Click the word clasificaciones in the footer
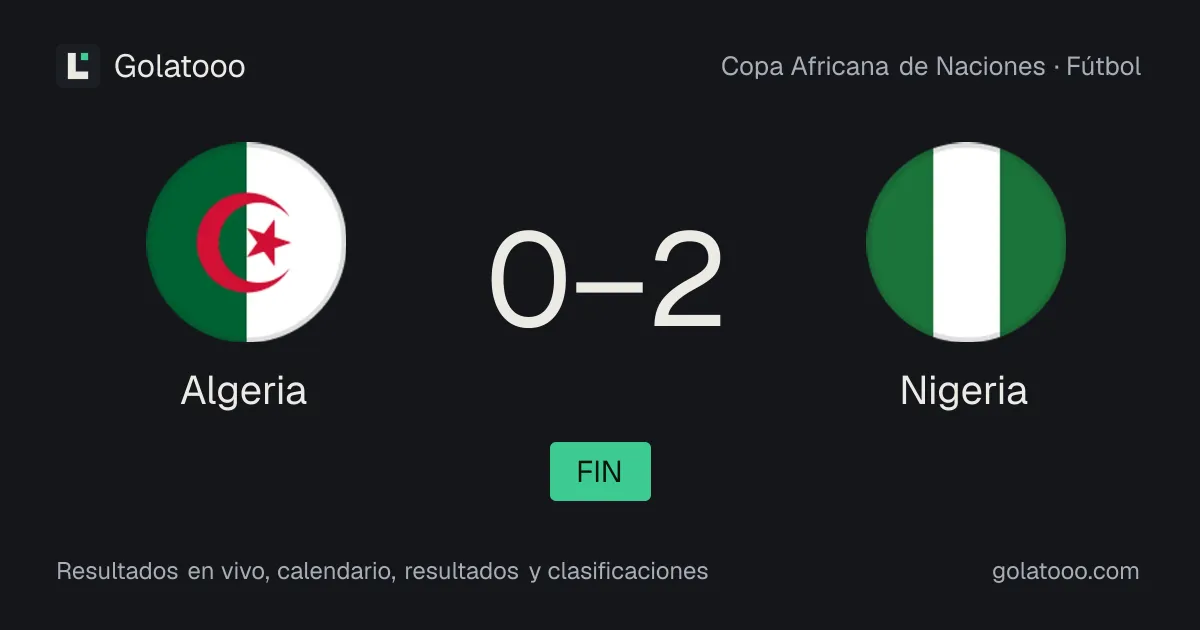 tap(628, 571)
